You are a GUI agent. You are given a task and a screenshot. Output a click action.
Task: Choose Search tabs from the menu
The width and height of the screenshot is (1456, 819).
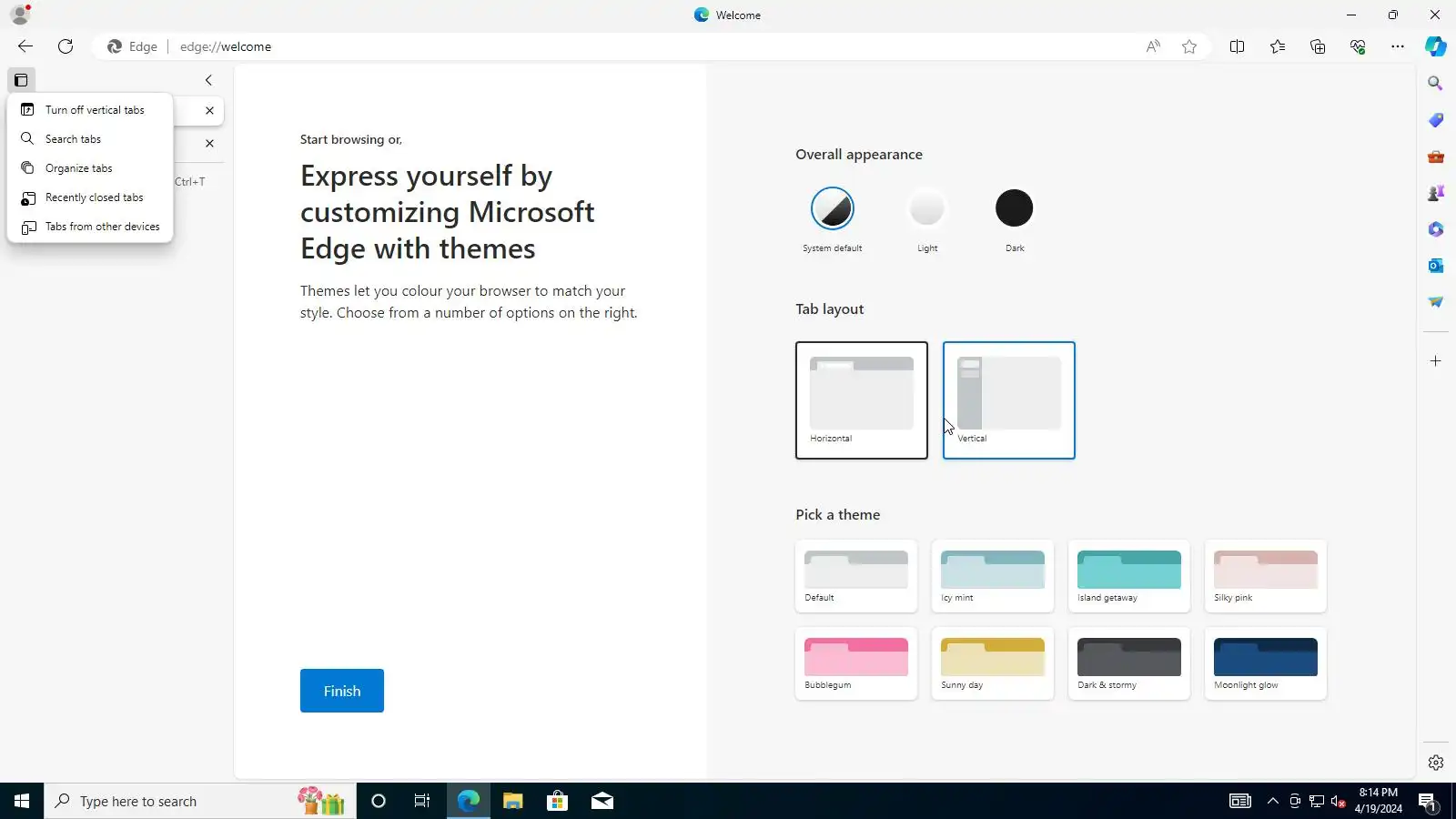90,139
